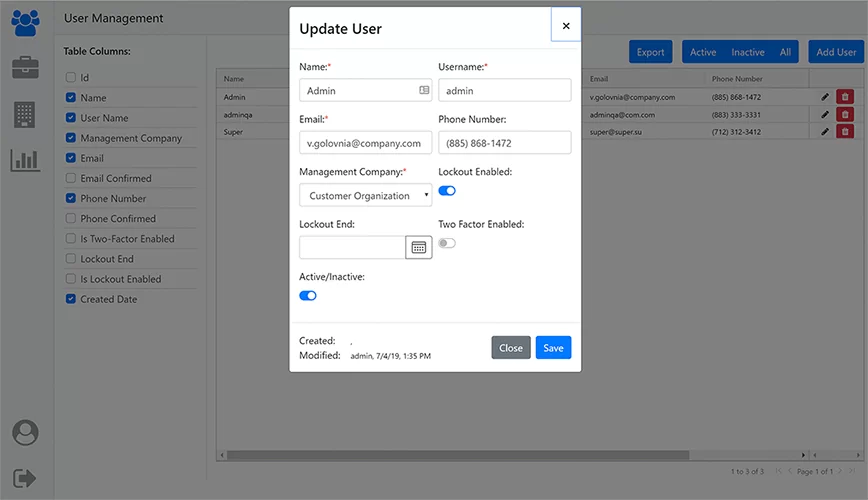
Task: Go to the previous page in pagination
Action: (790, 471)
